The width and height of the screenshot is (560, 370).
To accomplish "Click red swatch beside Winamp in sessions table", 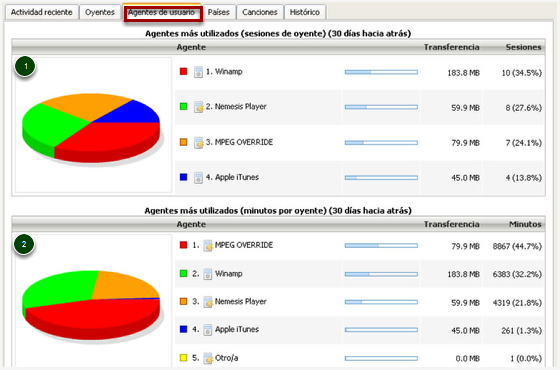I will point(184,71).
